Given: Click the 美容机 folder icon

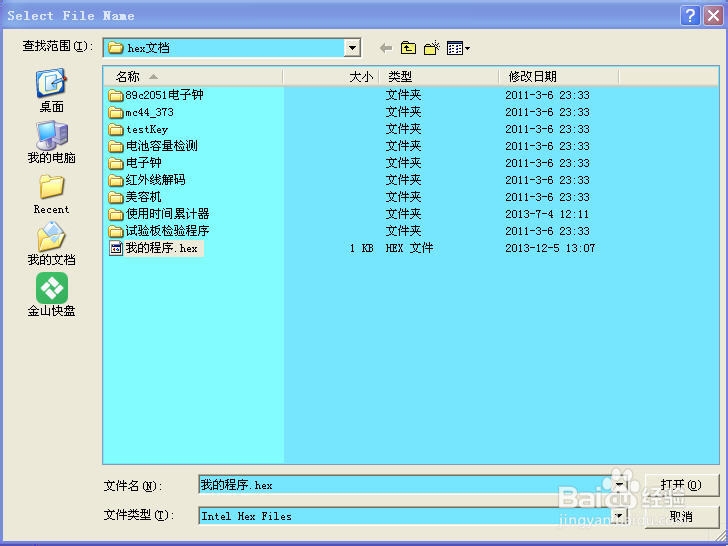Looking at the screenshot, I should [x=116, y=198].
